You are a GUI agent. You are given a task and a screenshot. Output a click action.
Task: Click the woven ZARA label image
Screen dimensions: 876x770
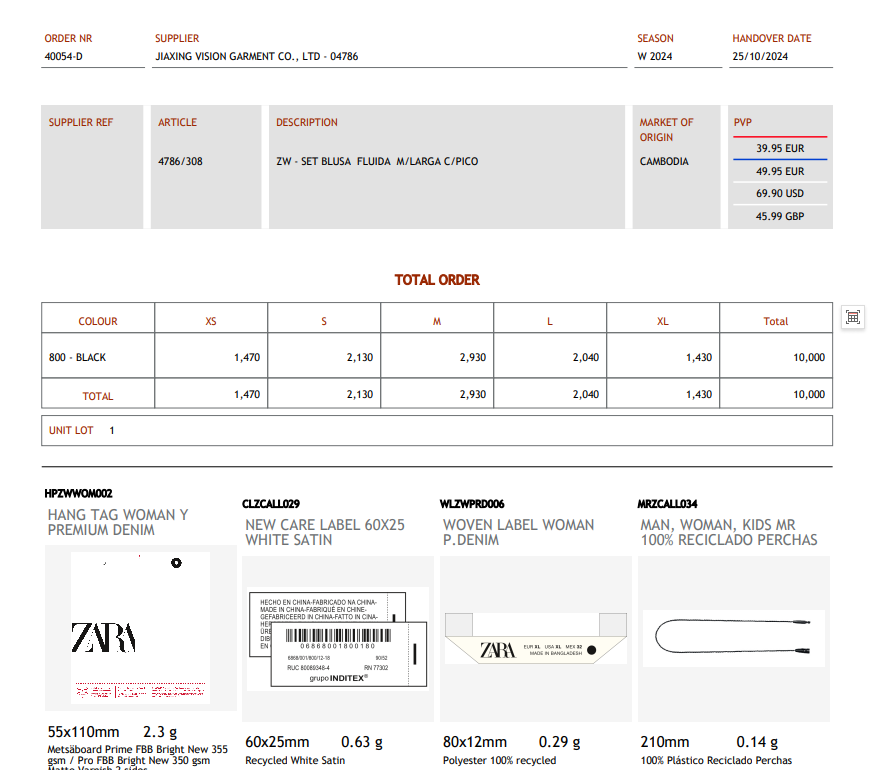click(x=535, y=639)
